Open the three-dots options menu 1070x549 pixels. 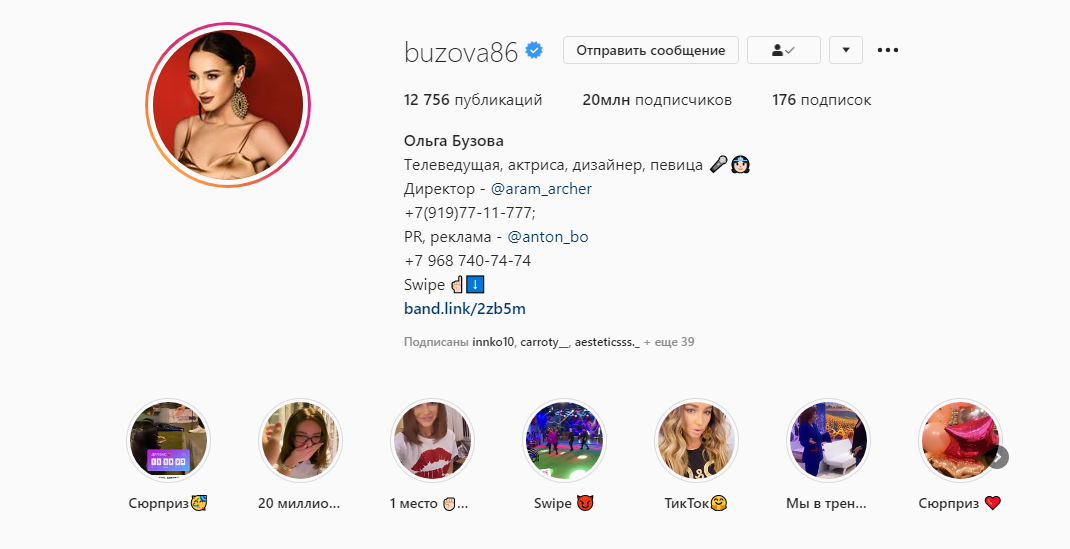tap(888, 50)
